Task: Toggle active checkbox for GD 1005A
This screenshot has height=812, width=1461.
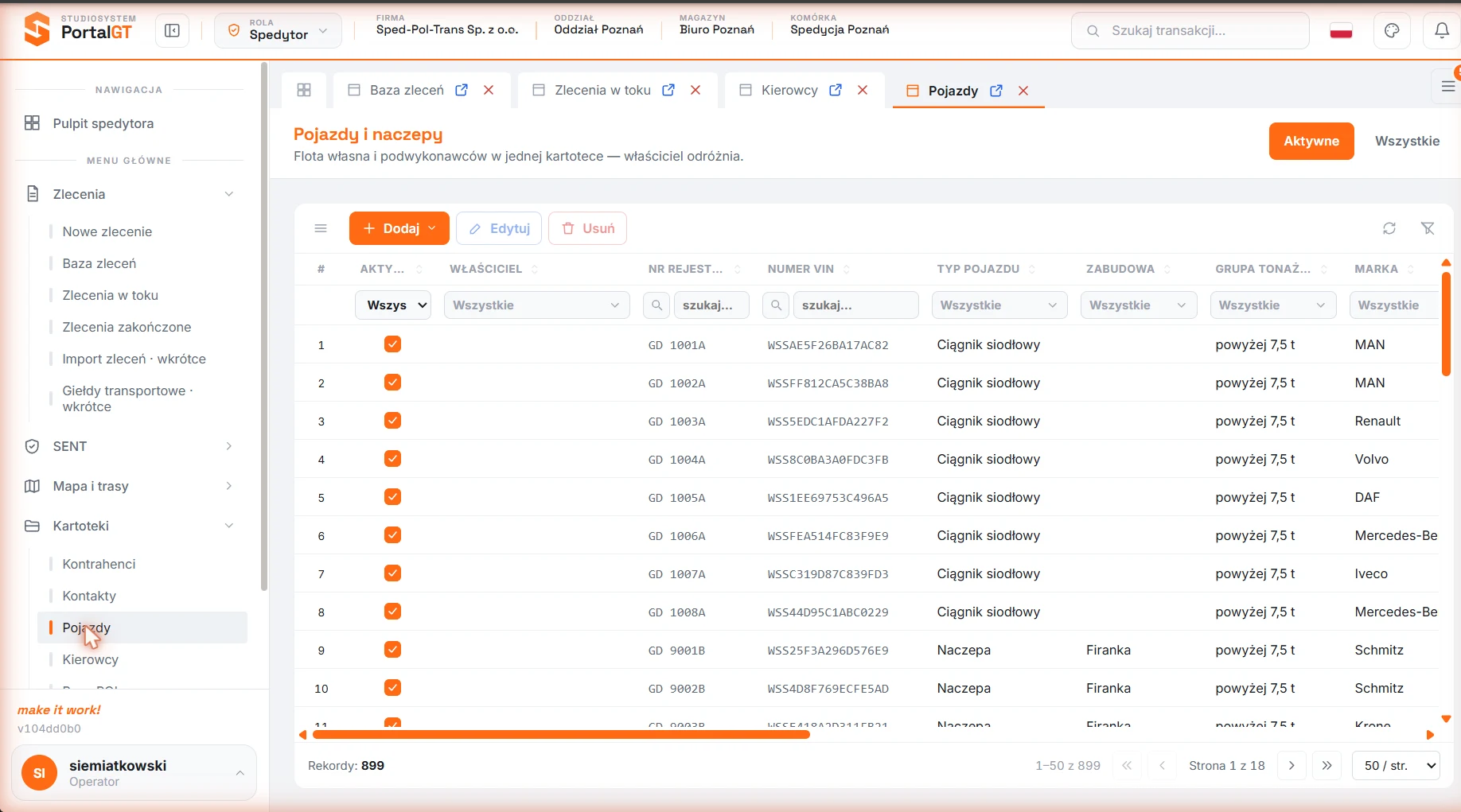Action: (x=392, y=497)
